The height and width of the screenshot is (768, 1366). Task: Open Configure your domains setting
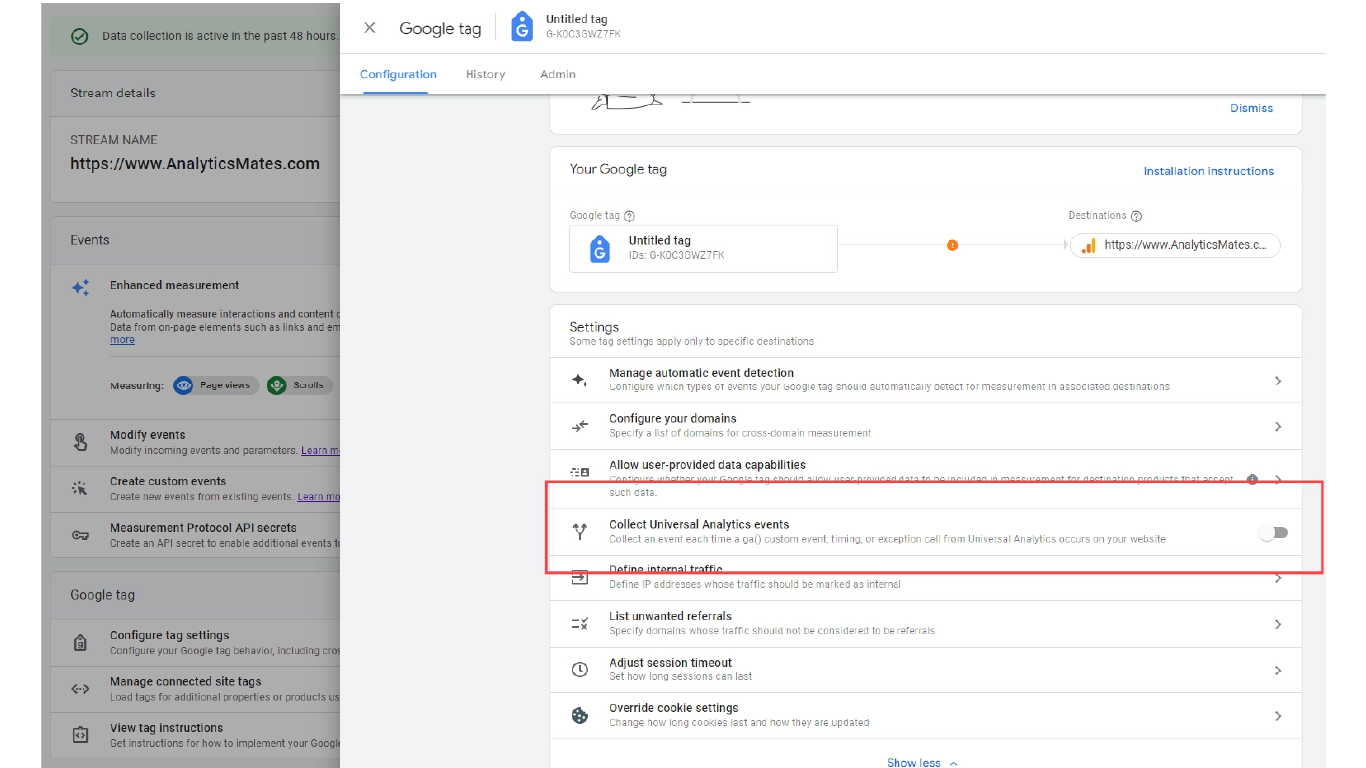point(926,426)
